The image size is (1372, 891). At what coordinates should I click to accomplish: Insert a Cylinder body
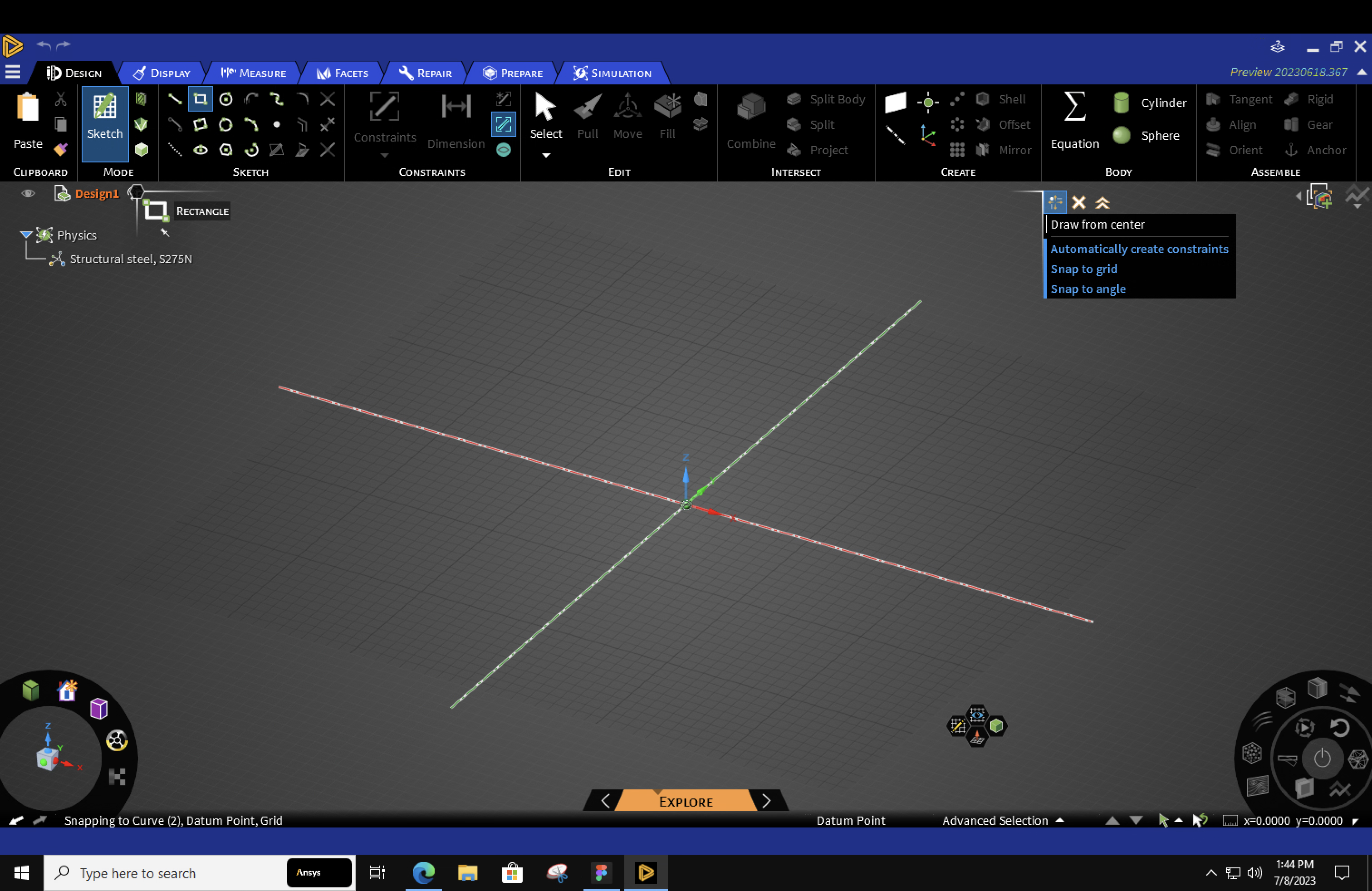tap(1150, 103)
